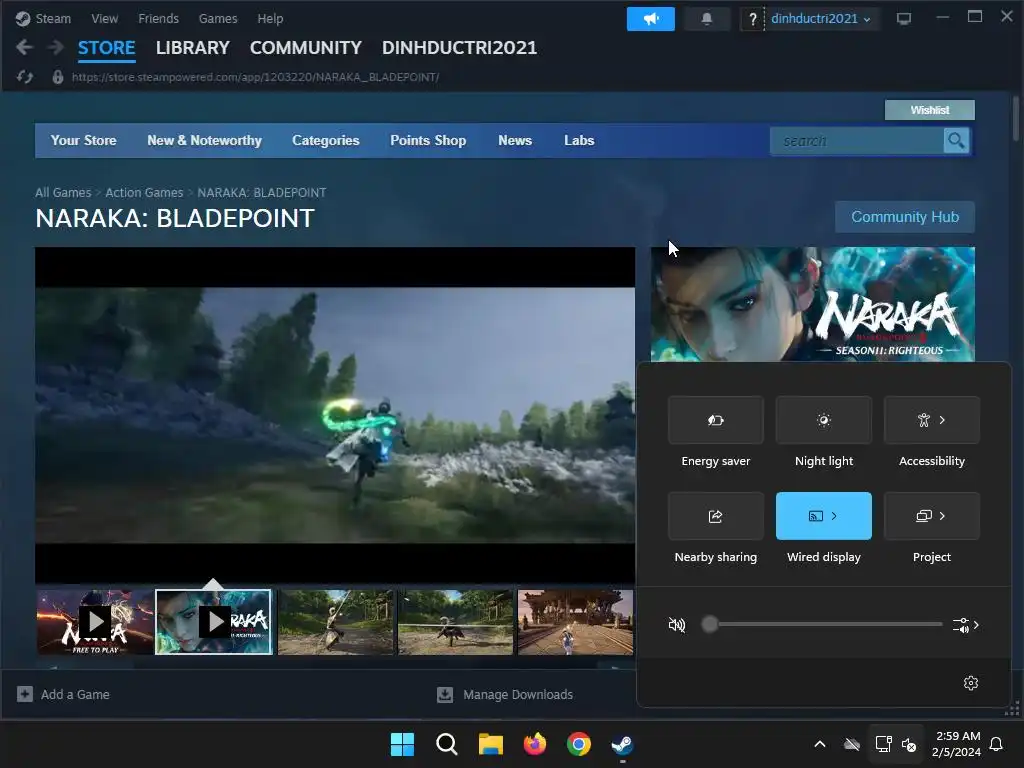This screenshot has height=768, width=1024.
Task: Click the store search magnifier button
Action: pyautogui.click(x=956, y=140)
